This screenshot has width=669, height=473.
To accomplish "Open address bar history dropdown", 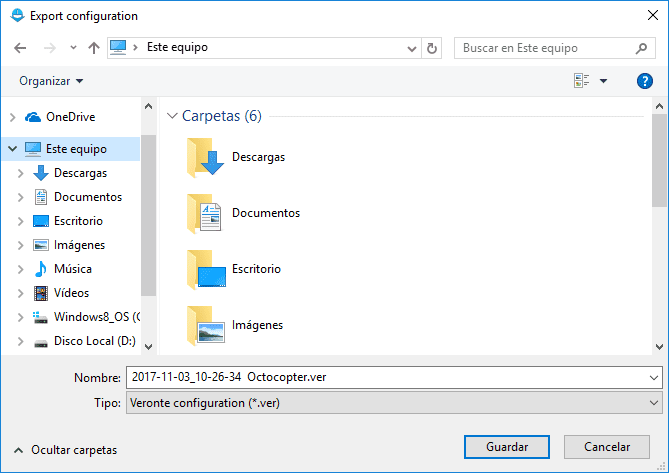I will 412,48.
